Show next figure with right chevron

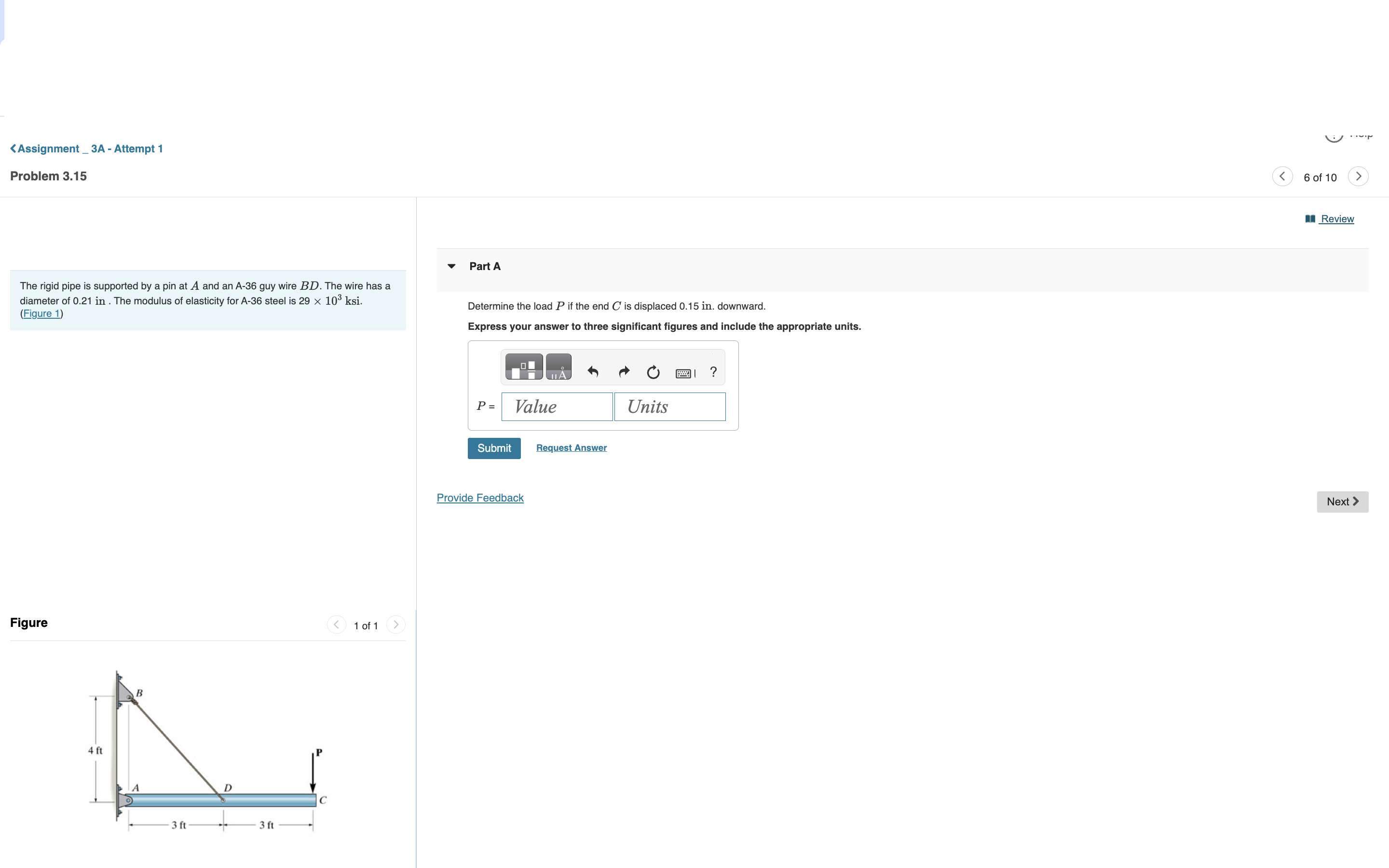point(395,624)
